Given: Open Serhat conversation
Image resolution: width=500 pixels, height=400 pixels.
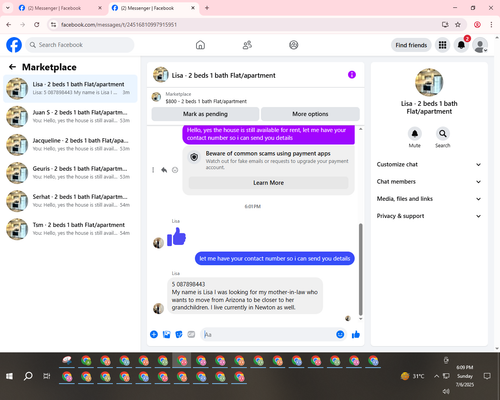Looking at the screenshot, I should tap(70, 201).
